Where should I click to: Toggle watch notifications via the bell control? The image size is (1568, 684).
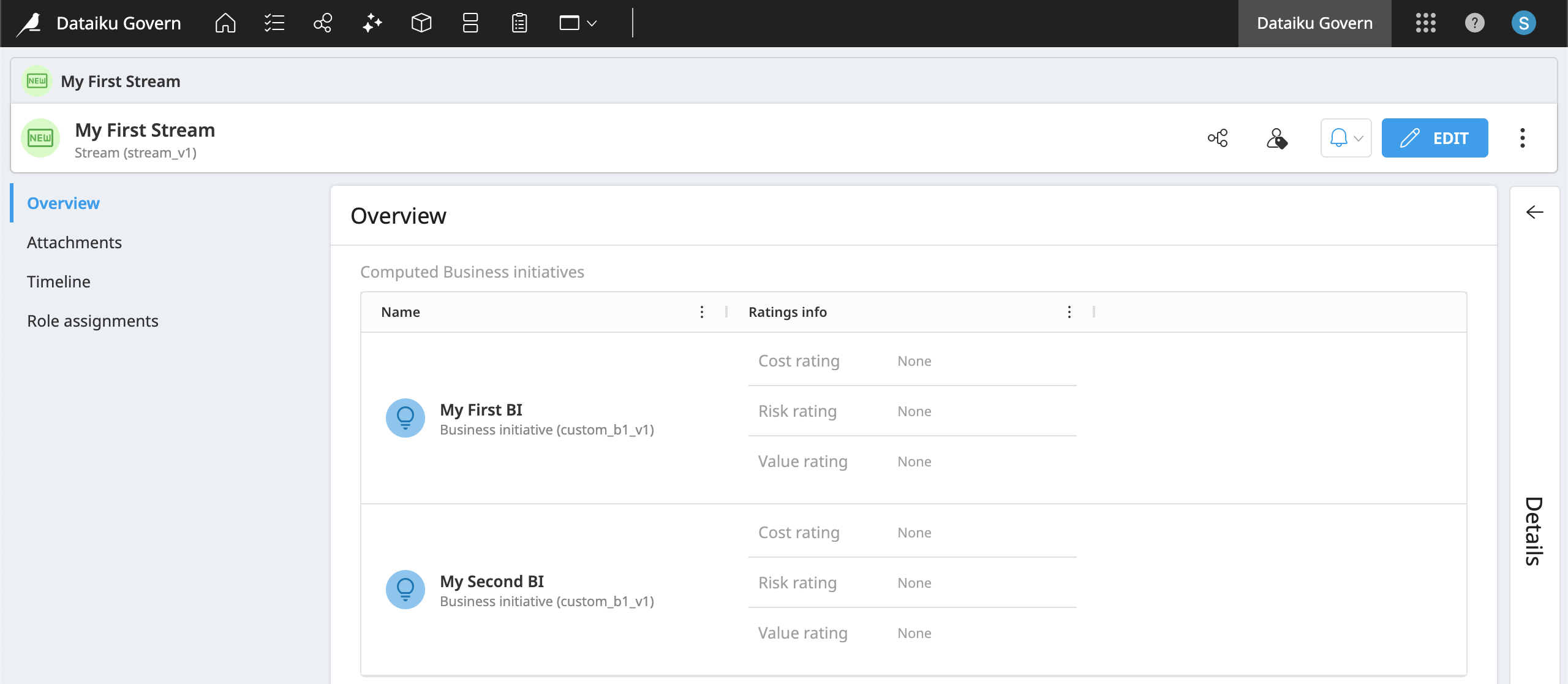[x=1339, y=138]
